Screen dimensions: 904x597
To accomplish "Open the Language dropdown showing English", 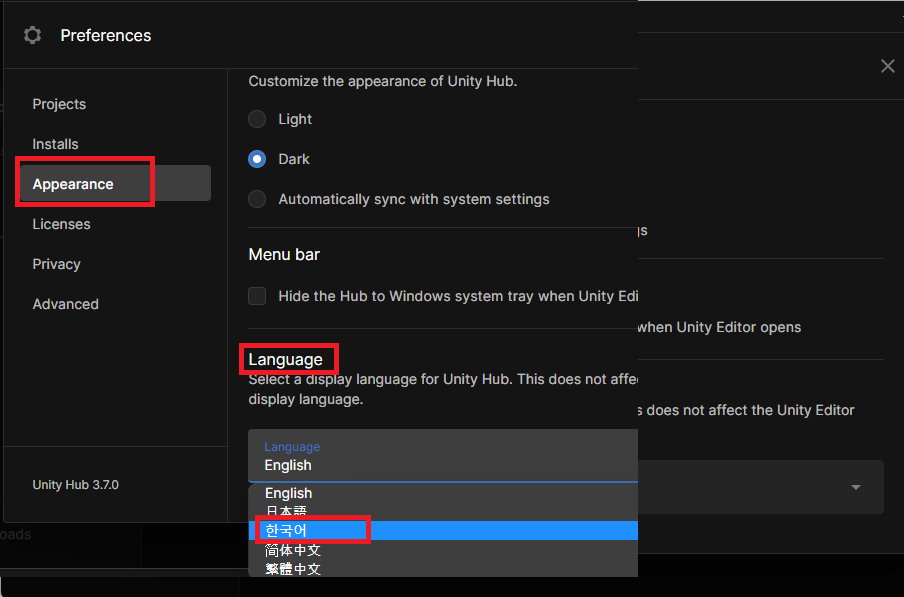I will tap(443, 456).
